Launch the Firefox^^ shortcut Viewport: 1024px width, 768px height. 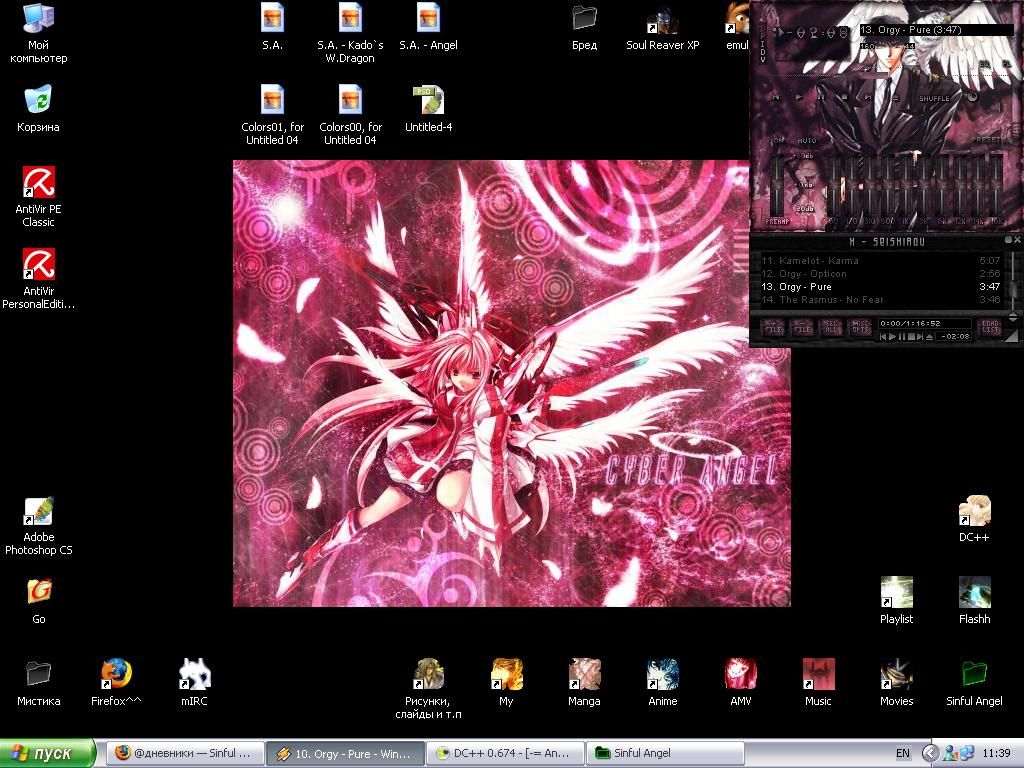pos(116,684)
